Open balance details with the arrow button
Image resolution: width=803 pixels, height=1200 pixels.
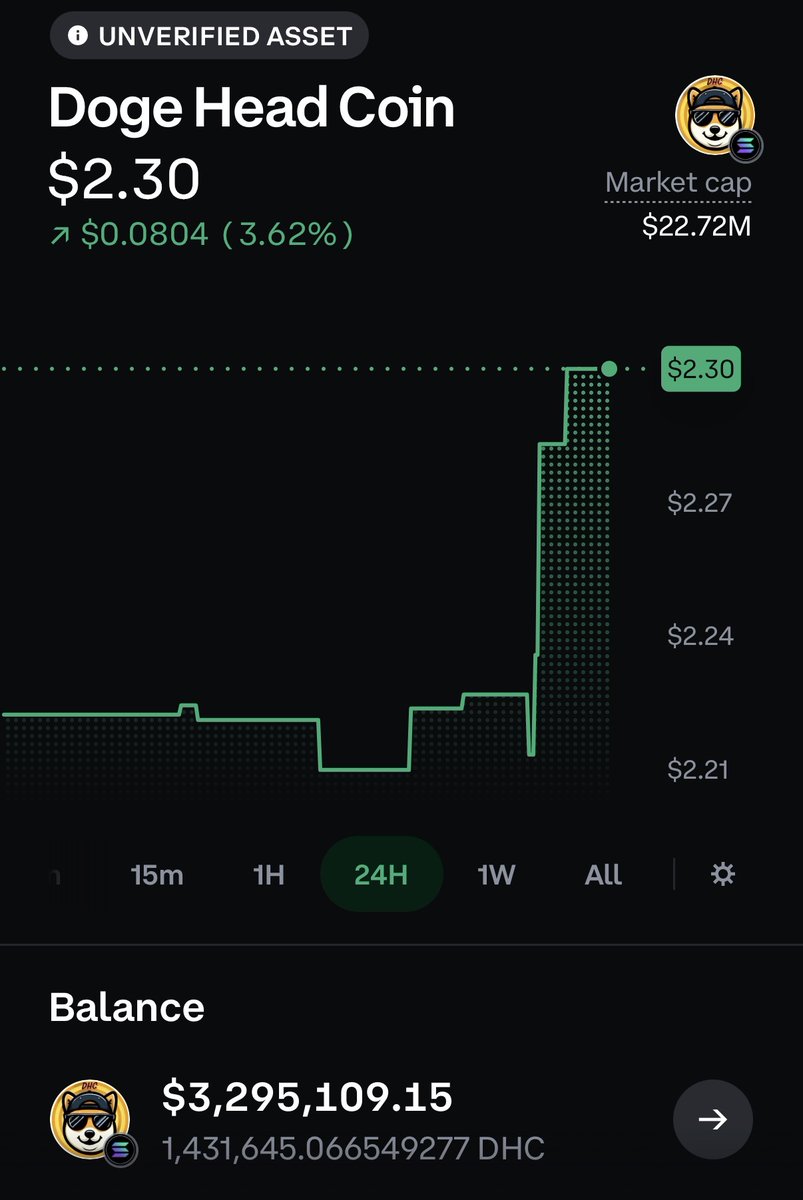(x=712, y=1119)
